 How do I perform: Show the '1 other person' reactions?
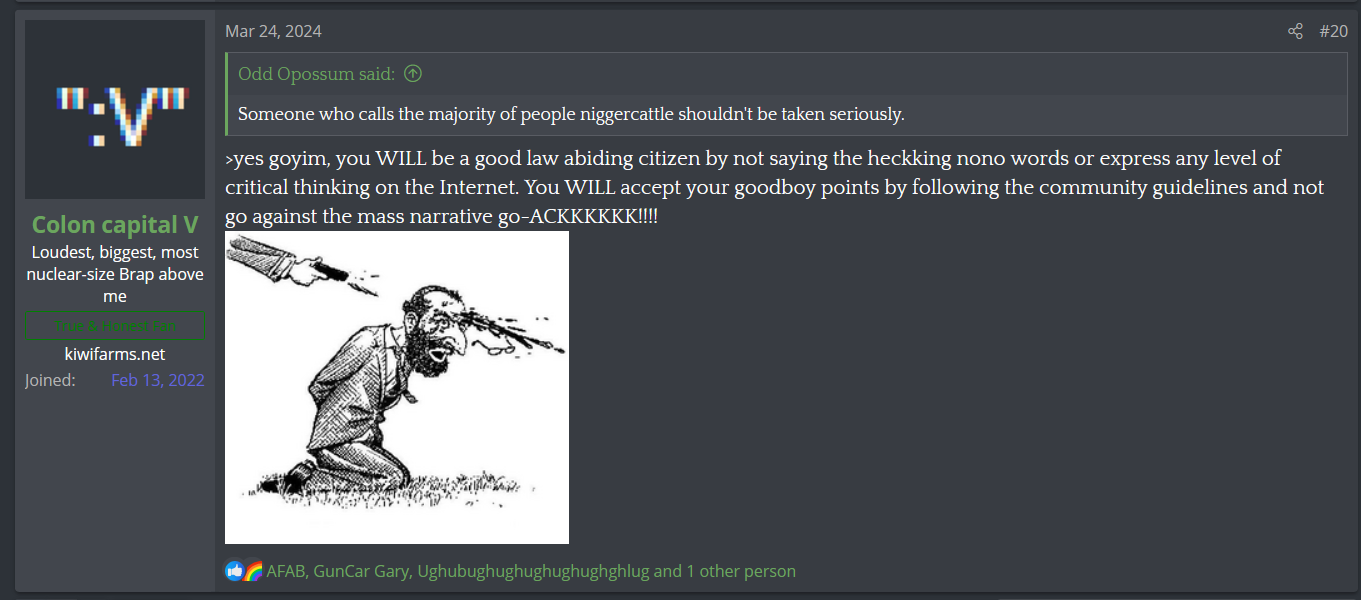pos(741,571)
